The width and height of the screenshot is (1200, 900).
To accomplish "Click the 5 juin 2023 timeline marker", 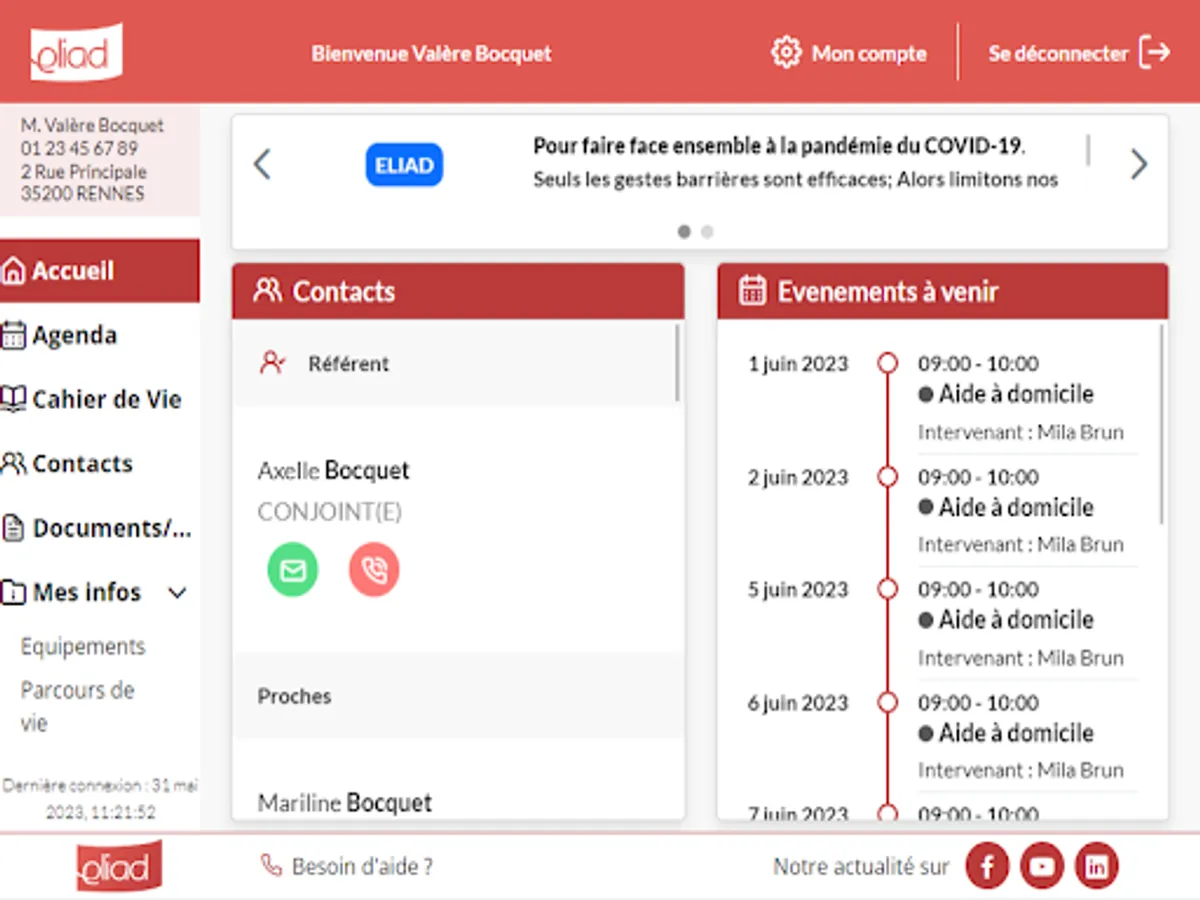I will [x=887, y=589].
